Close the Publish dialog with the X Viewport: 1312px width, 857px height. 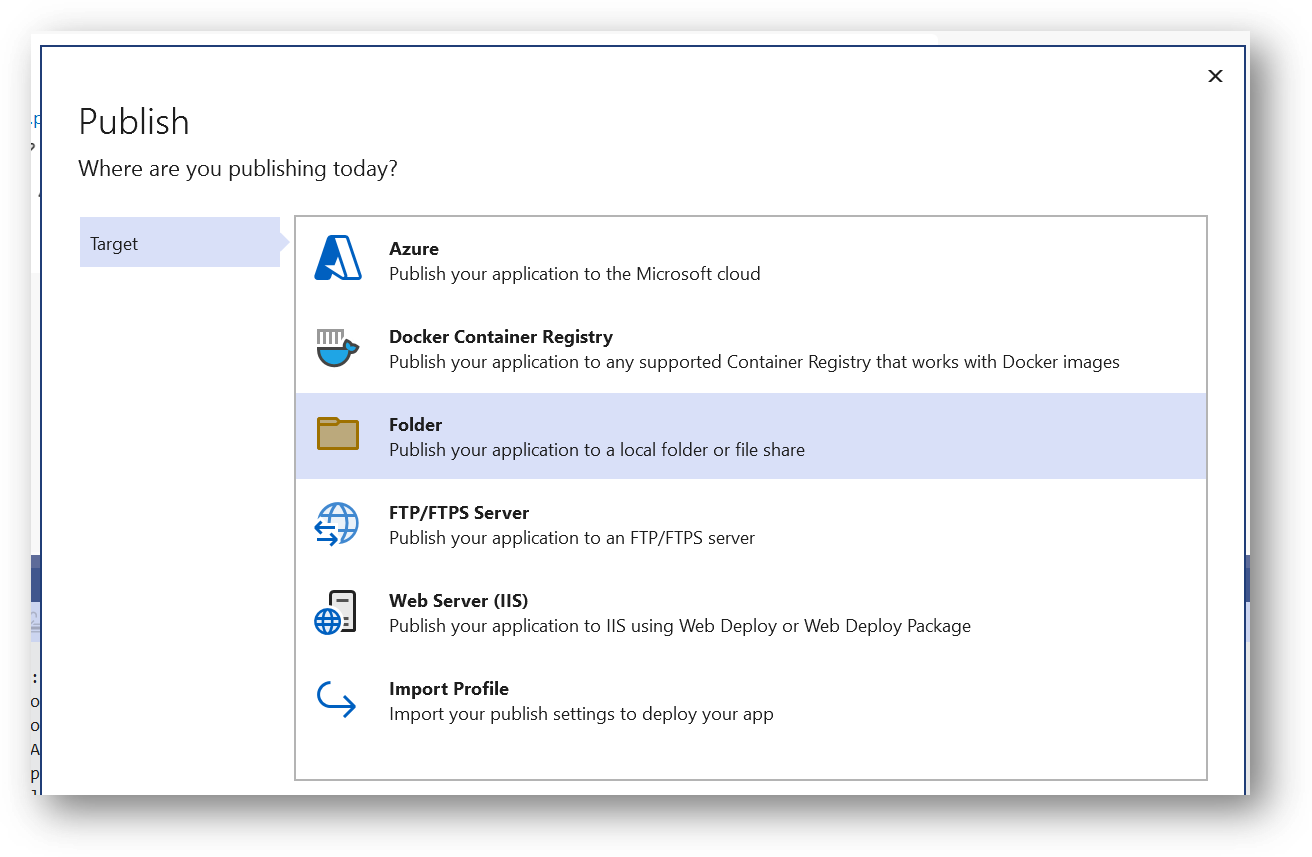coord(1215,76)
